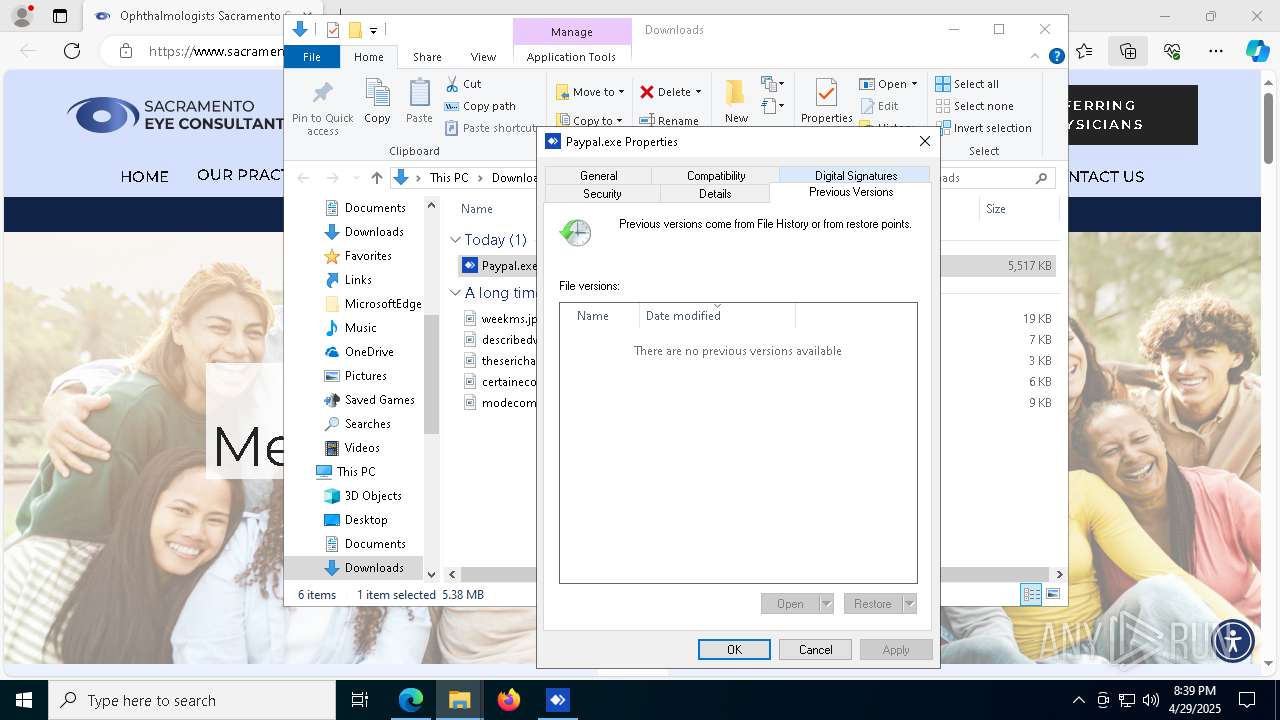Click the accessibility widget on webpage
This screenshot has width=1280, height=720.
point(1232,640)
